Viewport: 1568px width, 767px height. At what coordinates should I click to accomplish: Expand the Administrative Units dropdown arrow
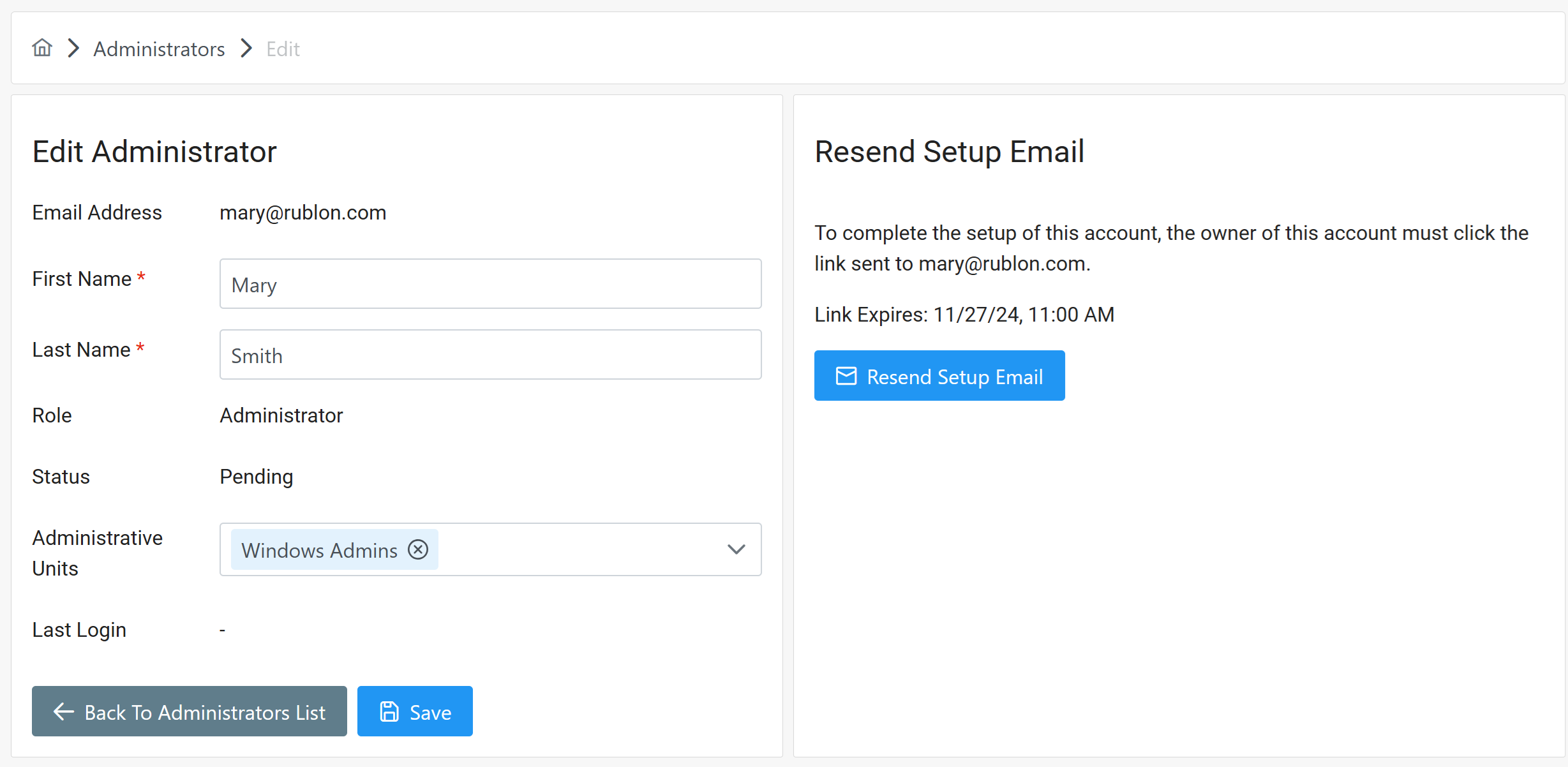736,549
